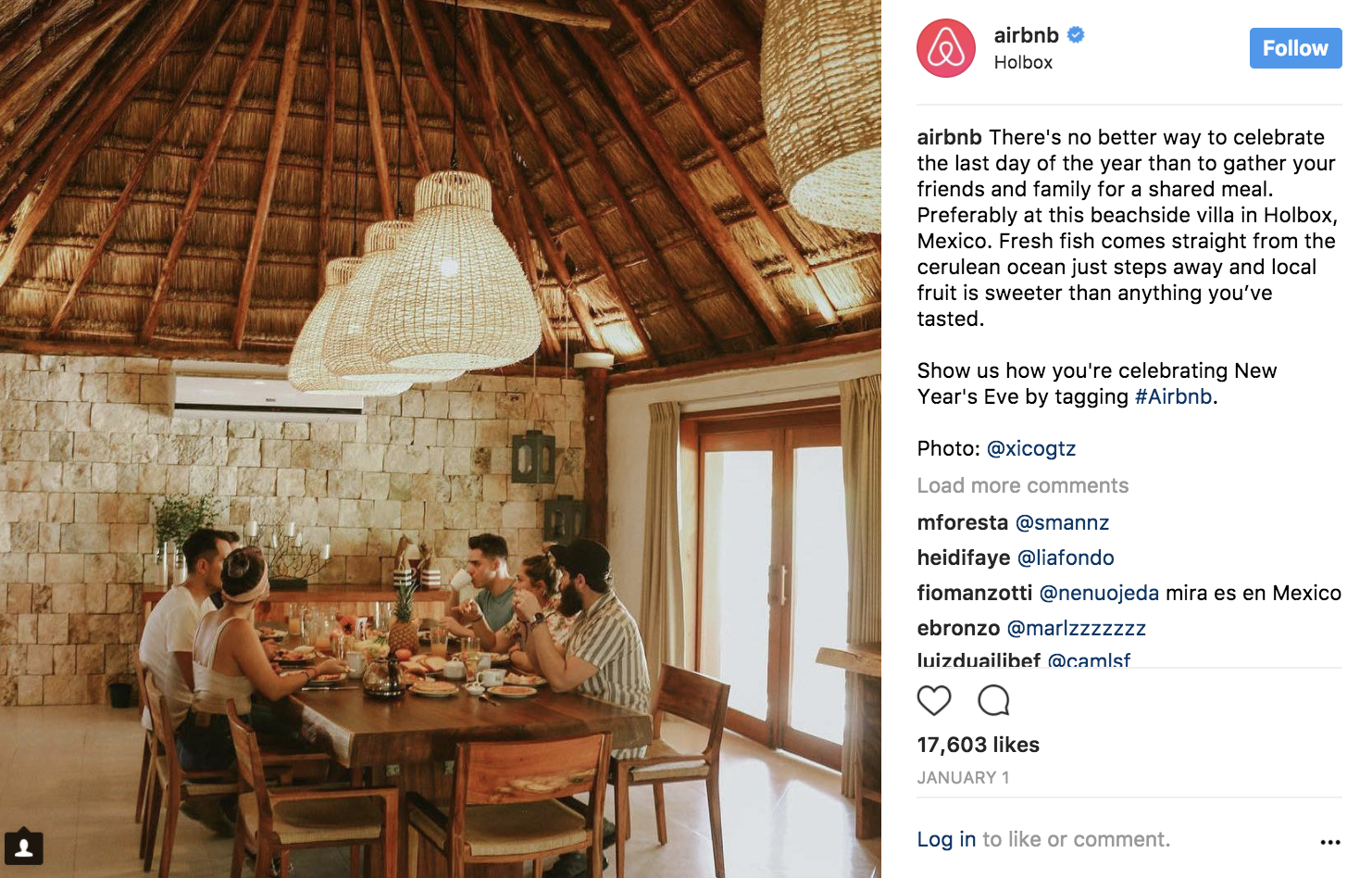Viewport: 1372px width, 878px height.
Task: Click the blue verified badge
Action: [1076, 35]
